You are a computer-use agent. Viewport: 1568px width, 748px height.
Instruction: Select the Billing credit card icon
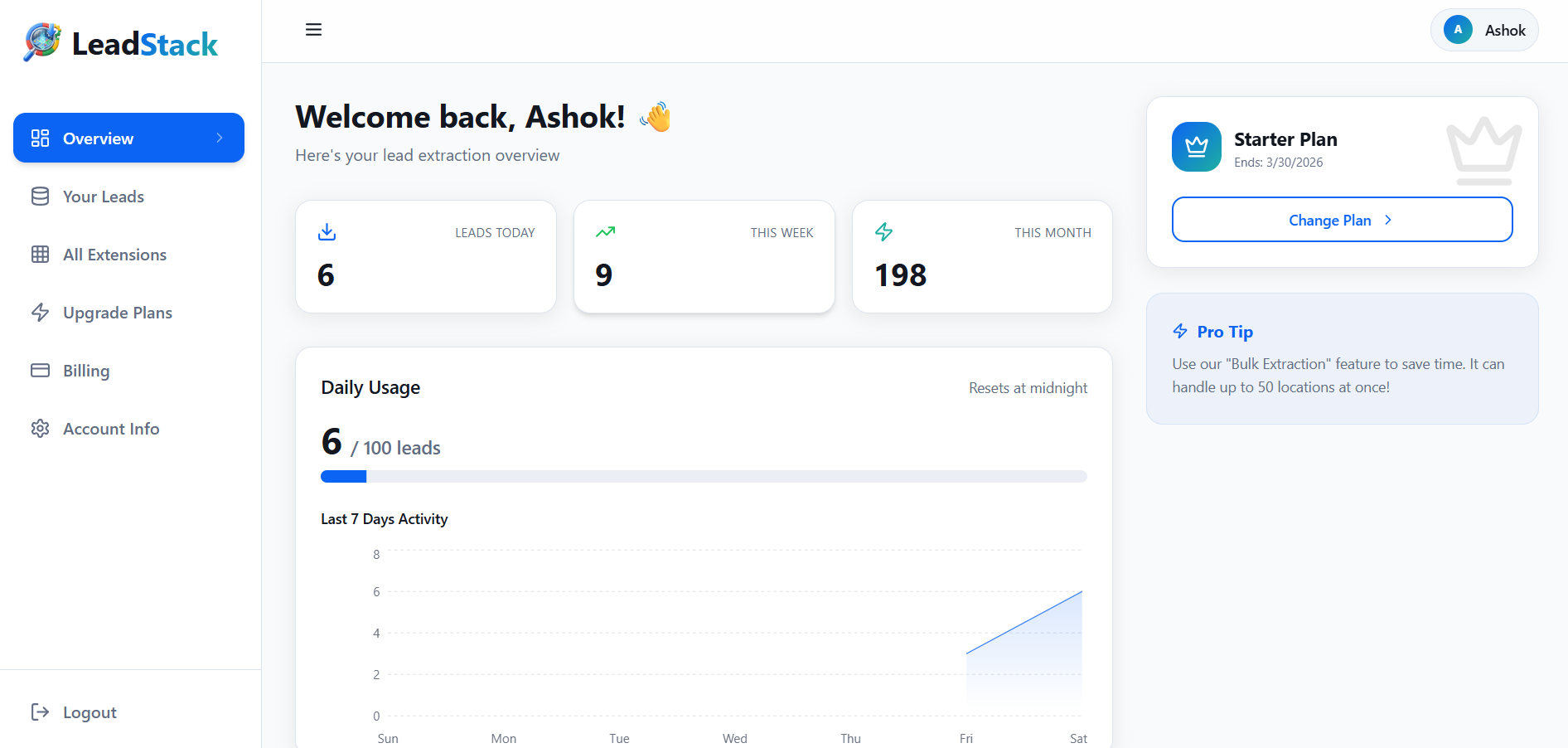tap(39, 370)
